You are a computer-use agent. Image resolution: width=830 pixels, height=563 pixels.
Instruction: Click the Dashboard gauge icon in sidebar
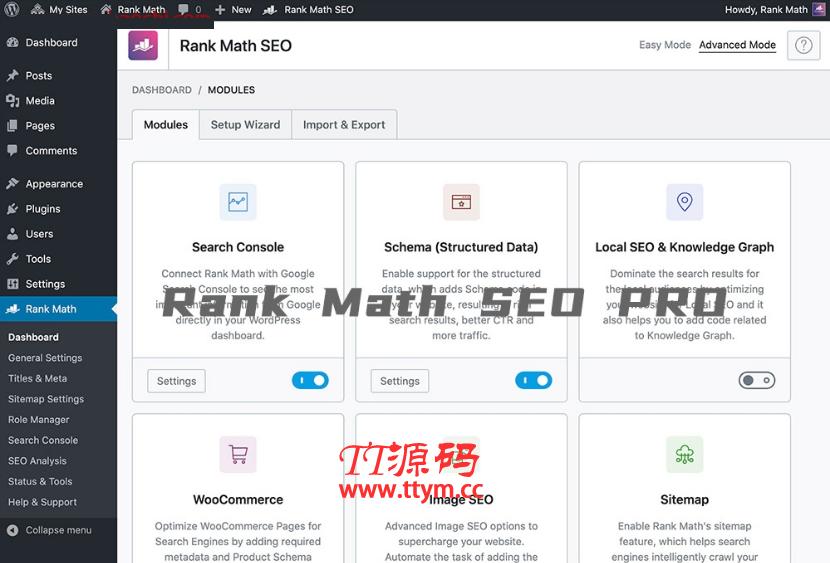point(13,42)
